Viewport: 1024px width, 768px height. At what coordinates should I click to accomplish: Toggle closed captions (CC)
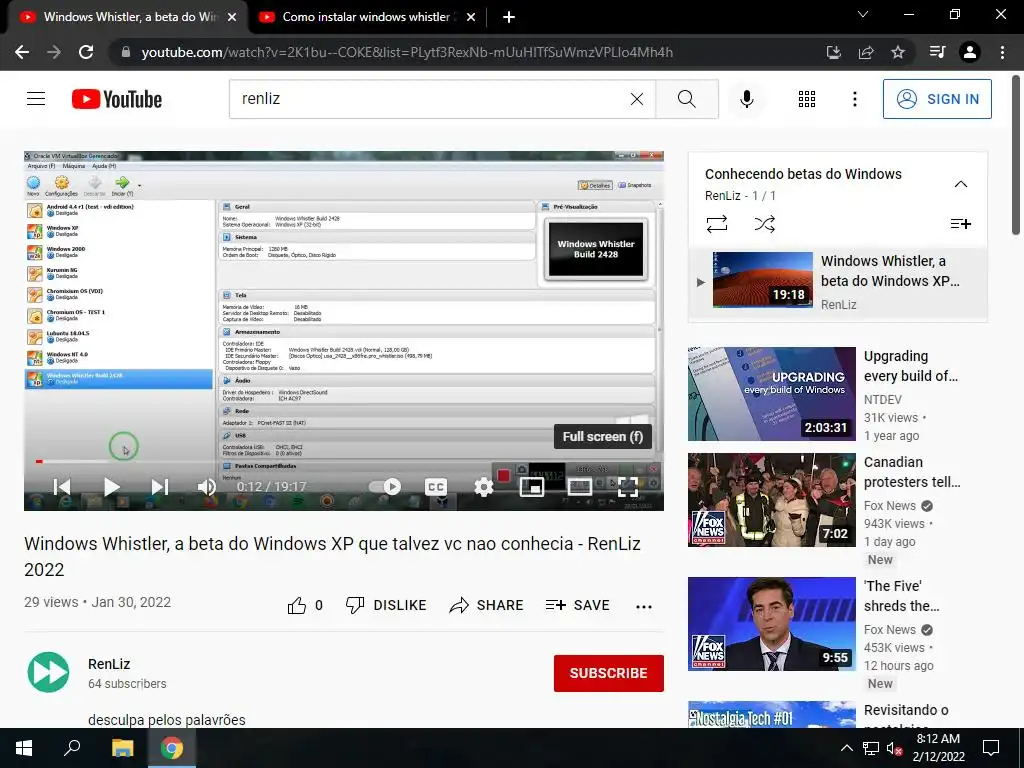click(436, 487)
